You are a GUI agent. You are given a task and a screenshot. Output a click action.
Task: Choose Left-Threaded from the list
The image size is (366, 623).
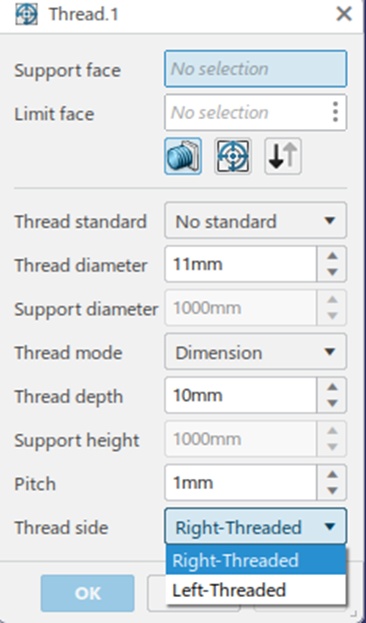pos(256,590)
